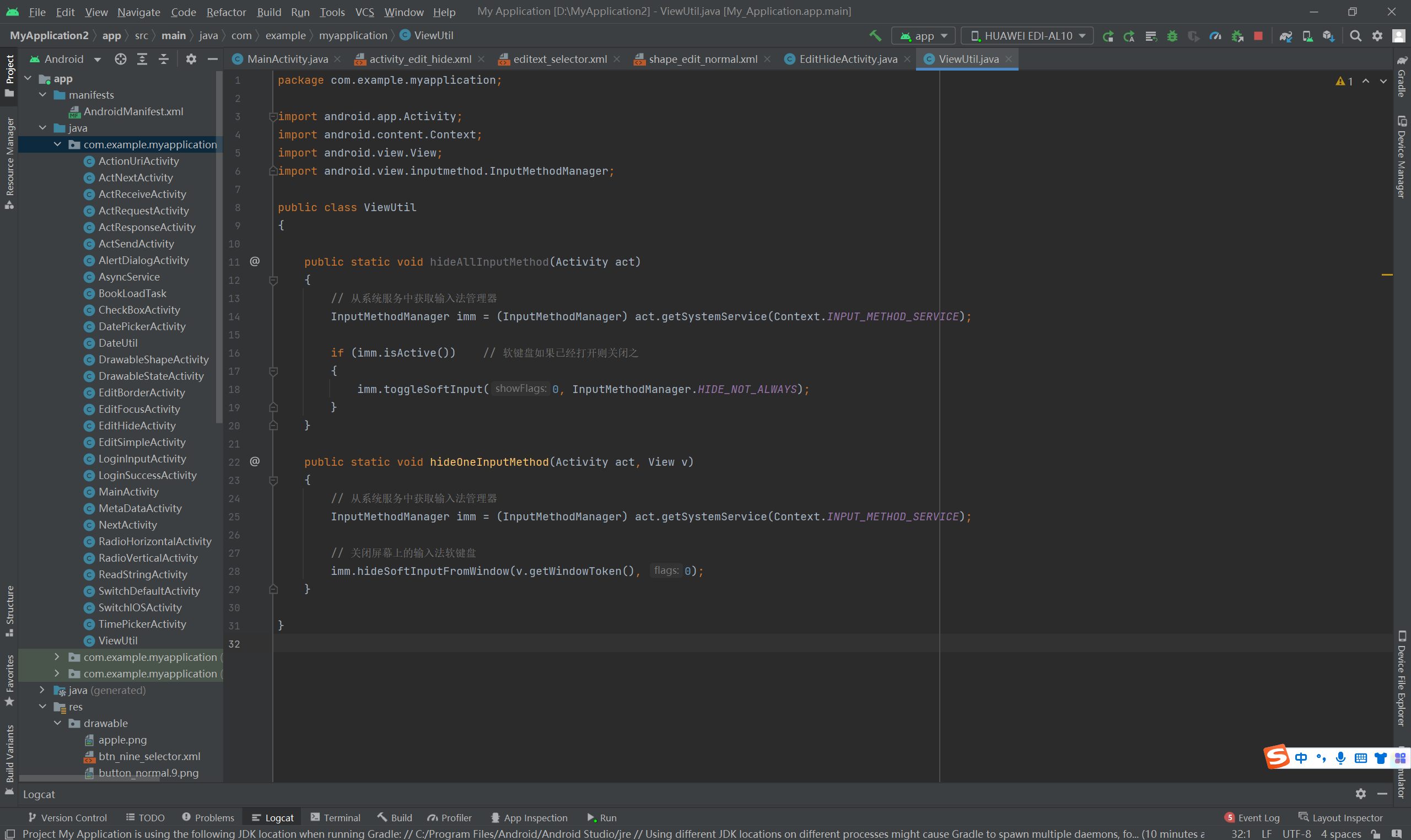Open the Android project view dropdown

65,59
